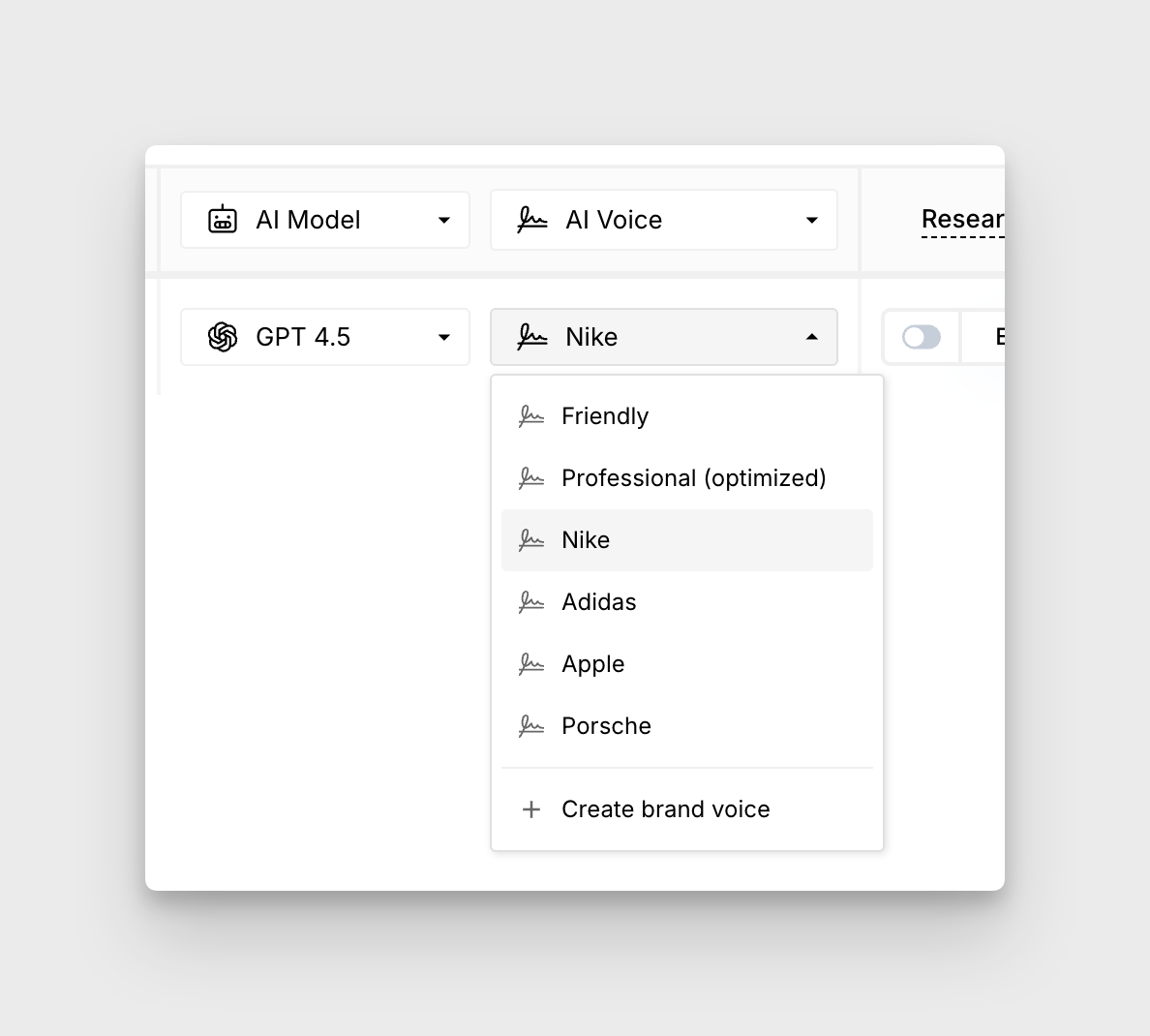Click the robot icon beside AI Model
The image size is (1150, 1036).
pos(223,220)
